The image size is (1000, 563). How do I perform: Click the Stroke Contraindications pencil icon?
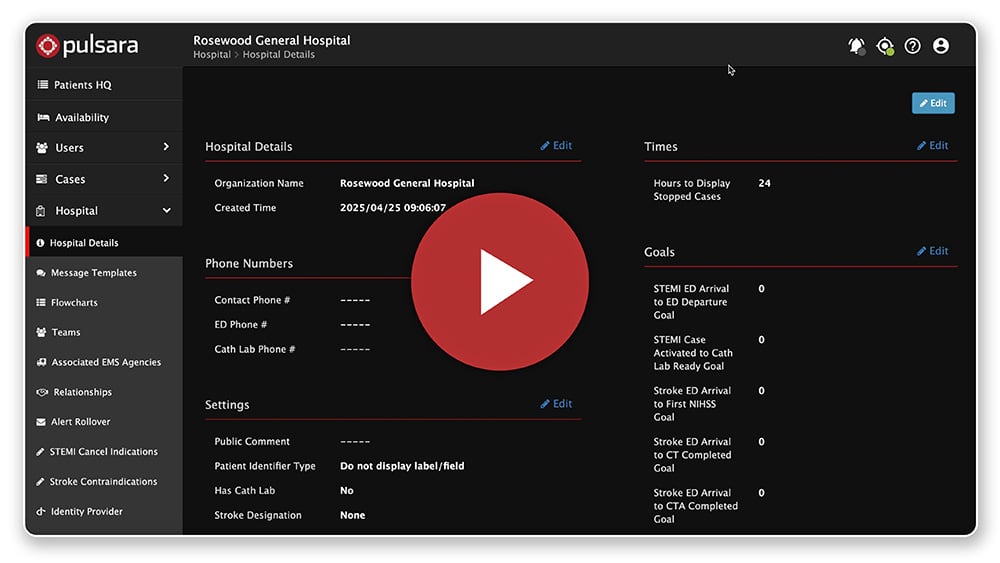click(x=40, y=482)
